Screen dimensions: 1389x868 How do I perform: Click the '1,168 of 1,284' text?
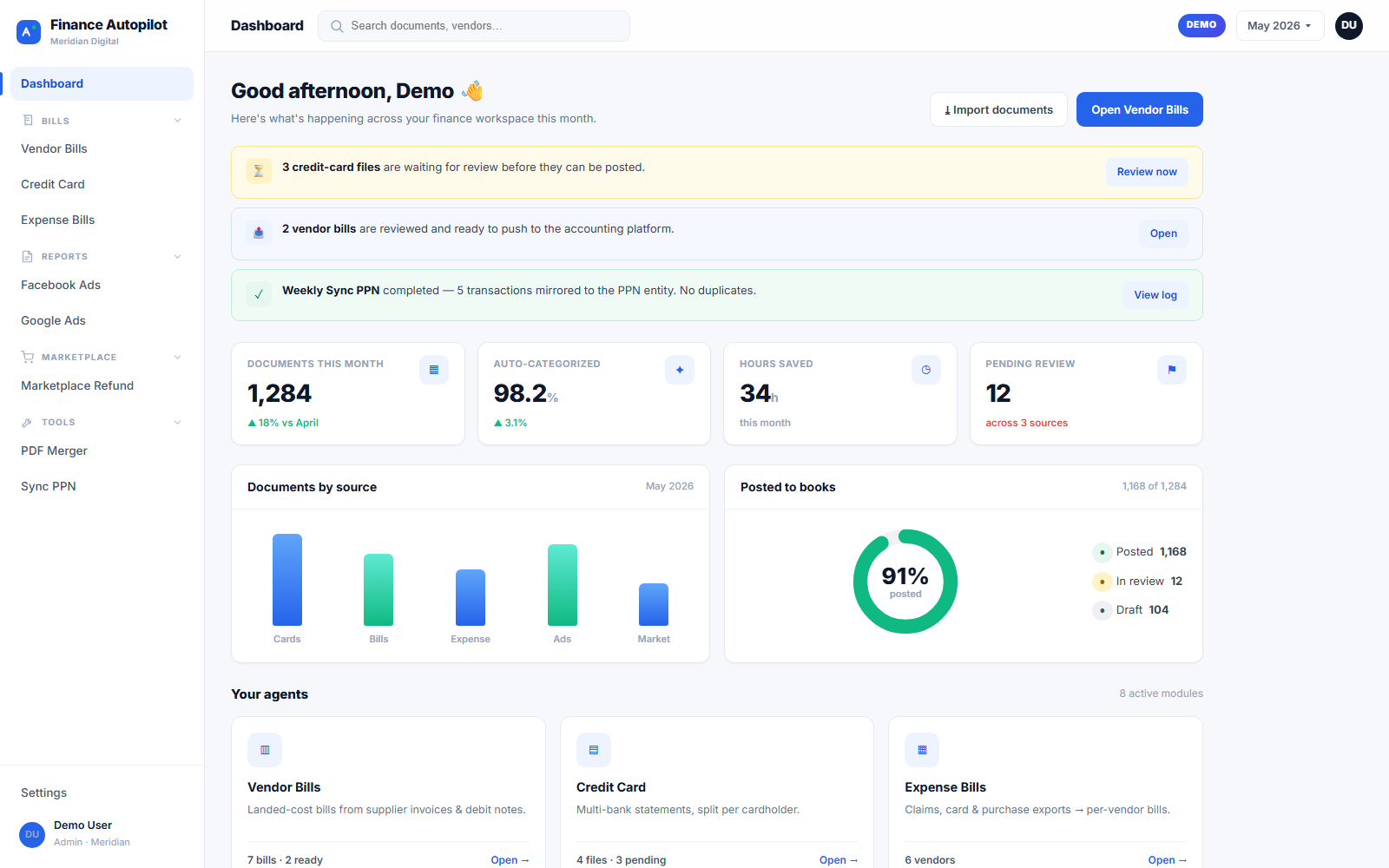pyautogui.click(x=1154, y=486)
